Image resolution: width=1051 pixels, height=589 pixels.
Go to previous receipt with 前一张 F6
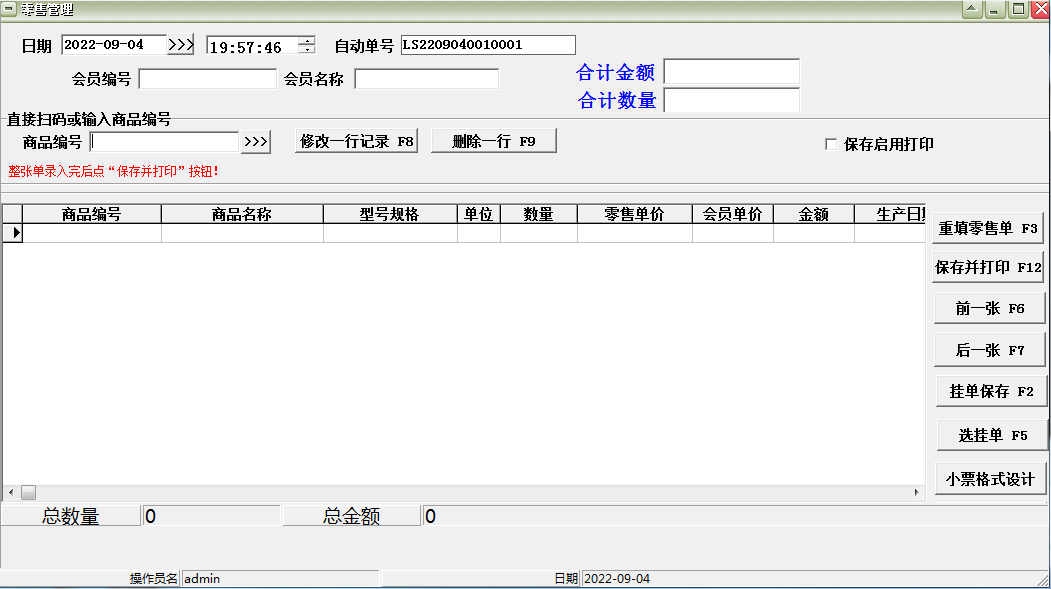[989, 308]
